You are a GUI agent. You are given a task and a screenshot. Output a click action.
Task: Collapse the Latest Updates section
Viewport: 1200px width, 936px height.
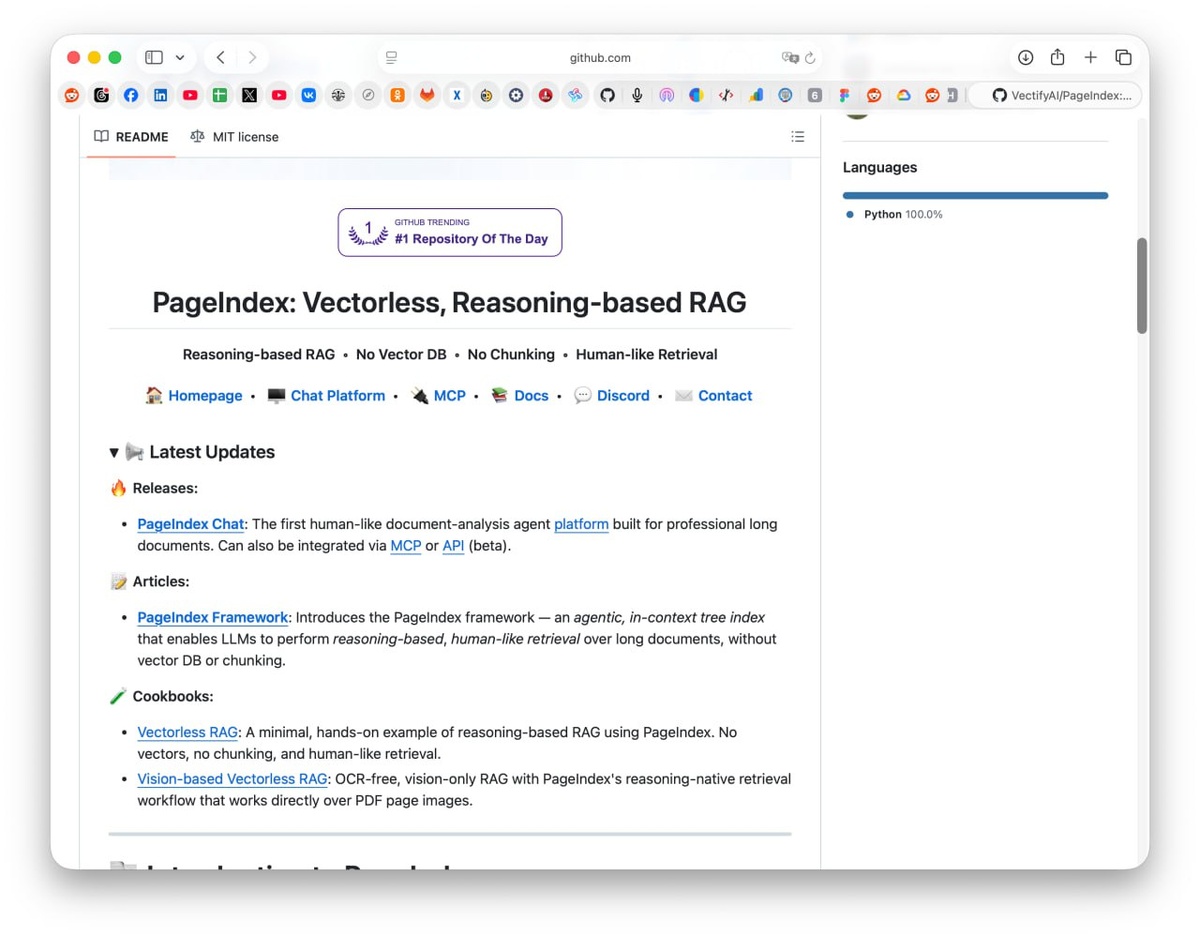(113, 453)
